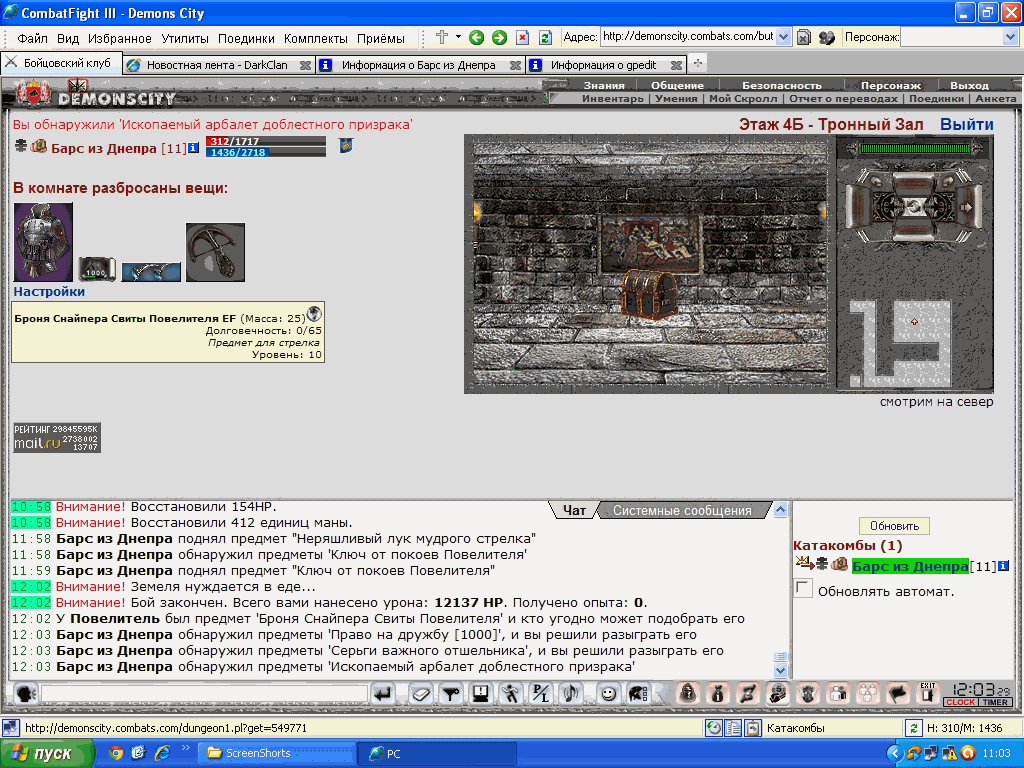The image size is (1024, 768).
Task: Open the Файл menu
Action: pos(32,39)
